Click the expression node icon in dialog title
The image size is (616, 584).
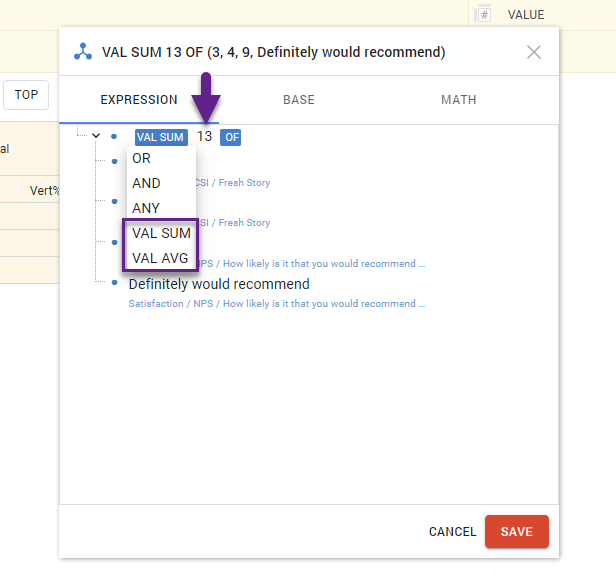[83, 52]
